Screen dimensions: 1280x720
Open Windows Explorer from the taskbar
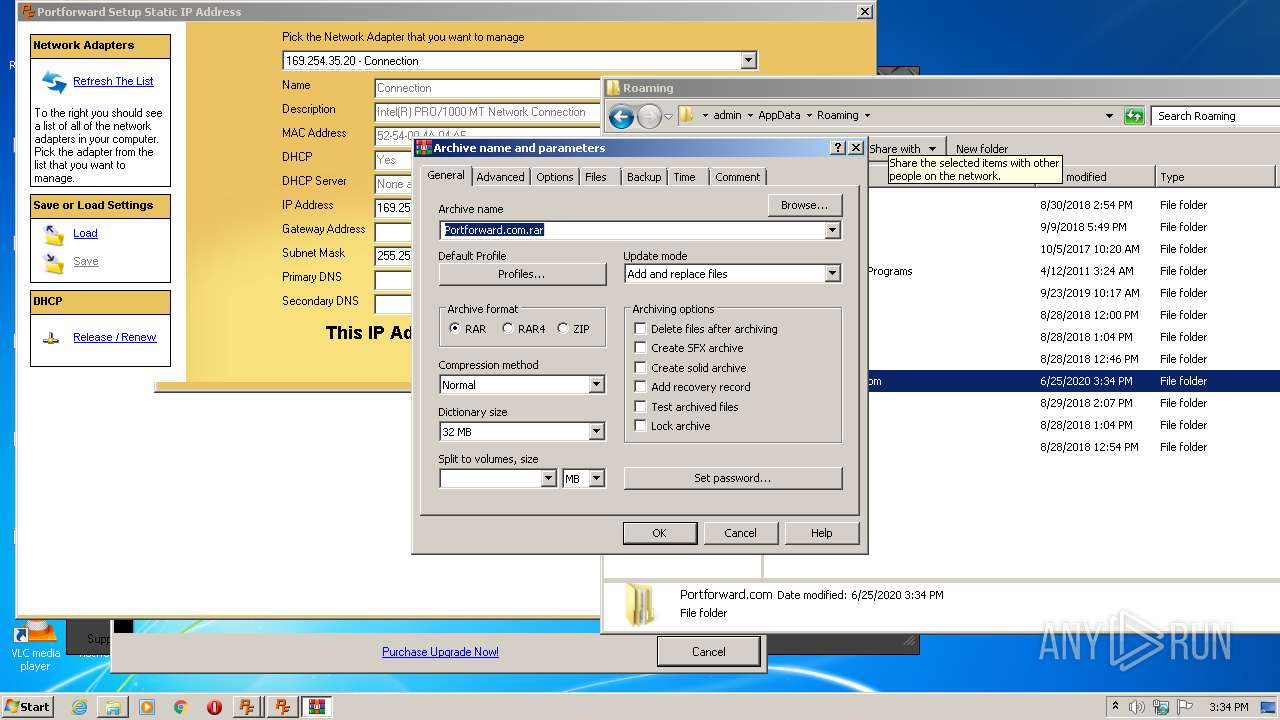pyautogui.click(x=113, y=707)
